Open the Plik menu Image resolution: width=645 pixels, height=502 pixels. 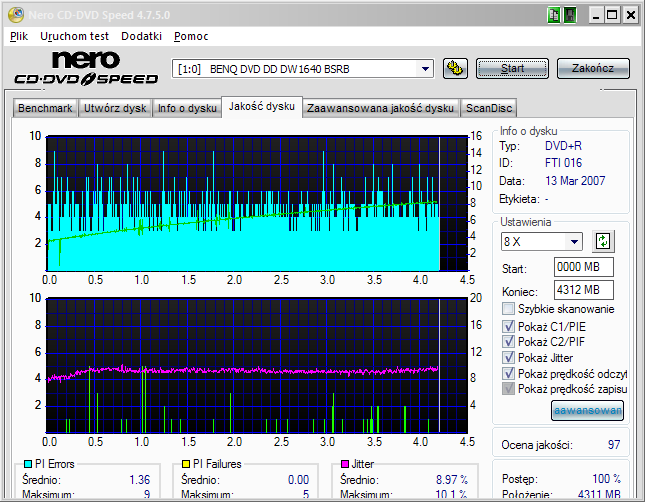(x=19, y=36)
